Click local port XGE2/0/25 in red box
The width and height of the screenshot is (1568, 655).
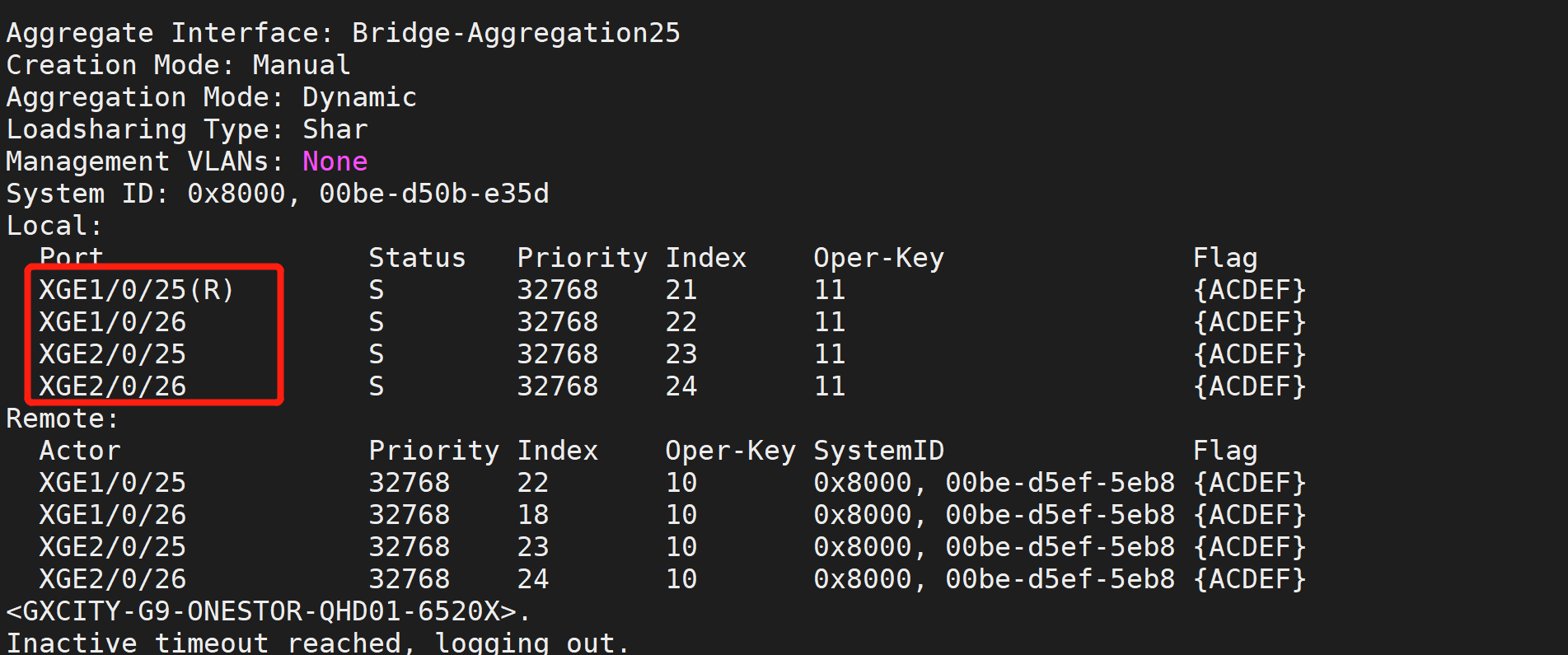(113, 354)
